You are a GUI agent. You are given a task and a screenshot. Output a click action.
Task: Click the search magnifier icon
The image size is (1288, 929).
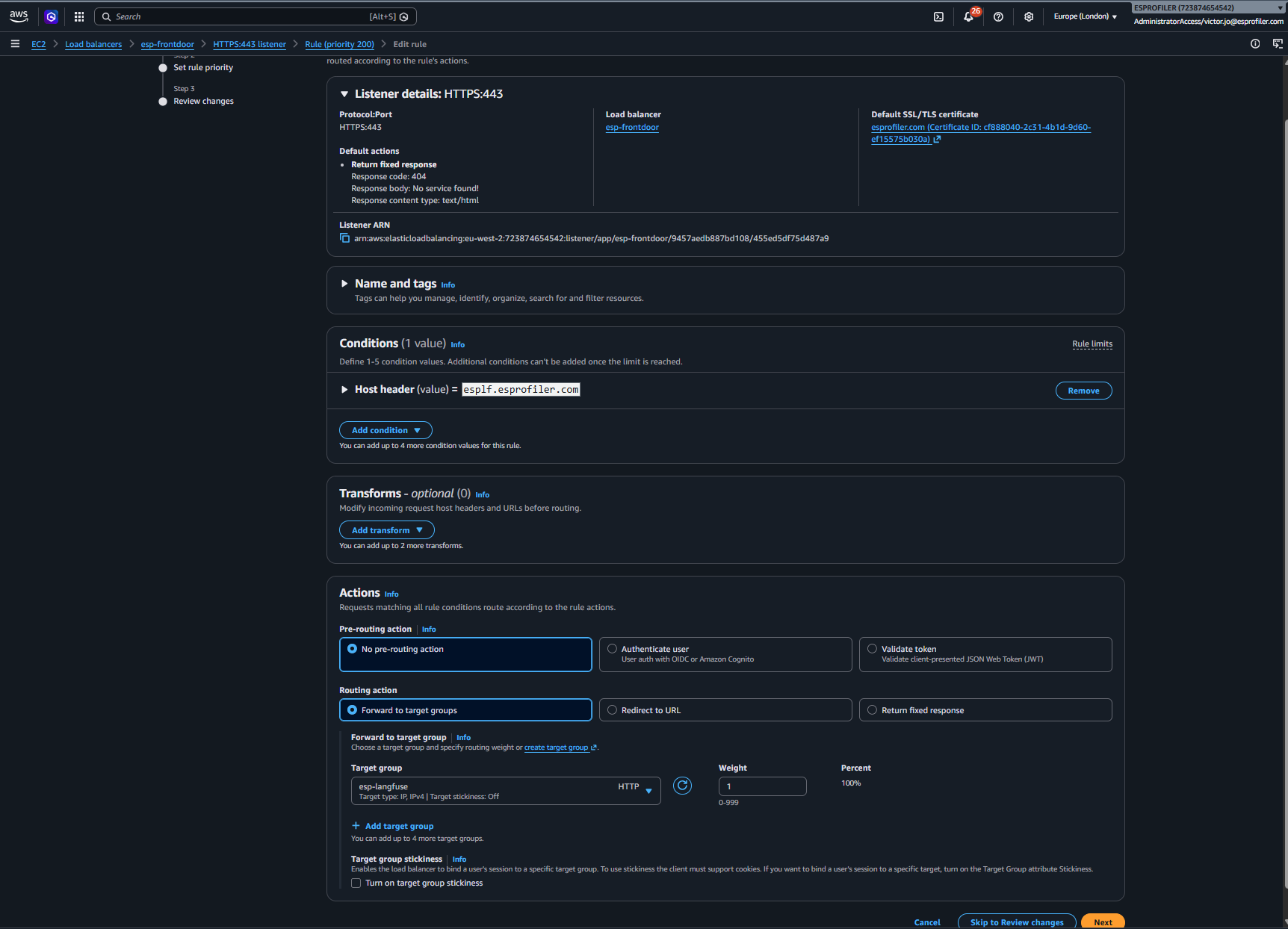107,16
